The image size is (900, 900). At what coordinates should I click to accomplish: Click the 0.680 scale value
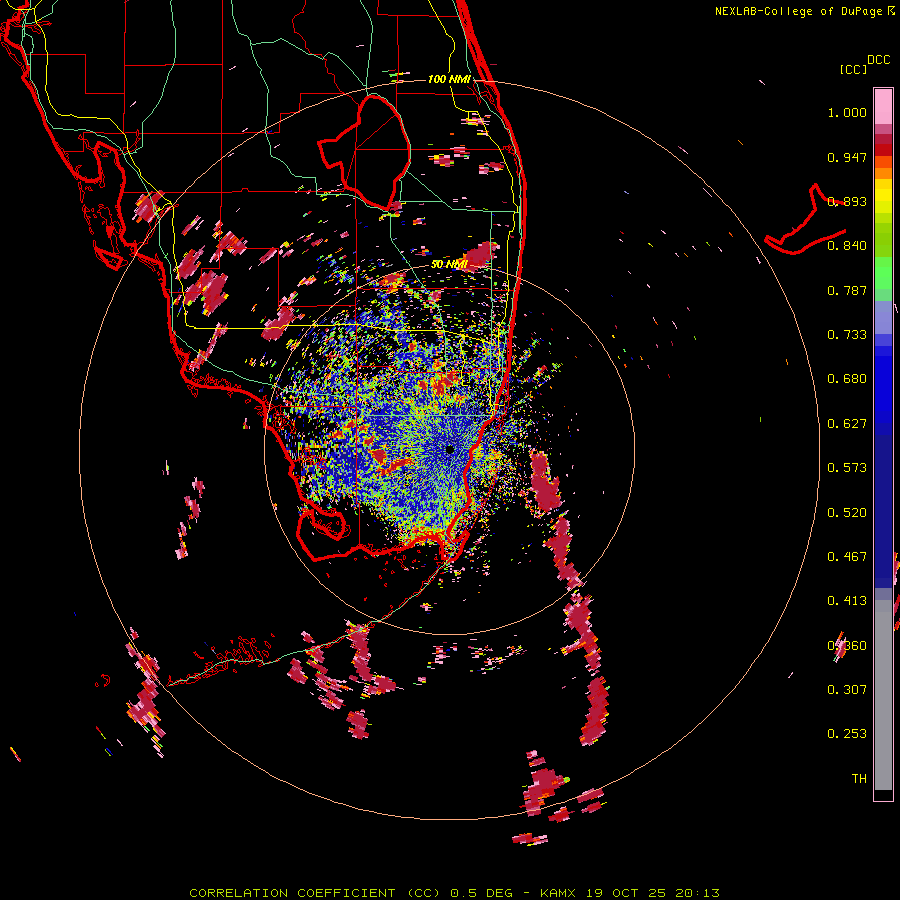click(847, 379)
